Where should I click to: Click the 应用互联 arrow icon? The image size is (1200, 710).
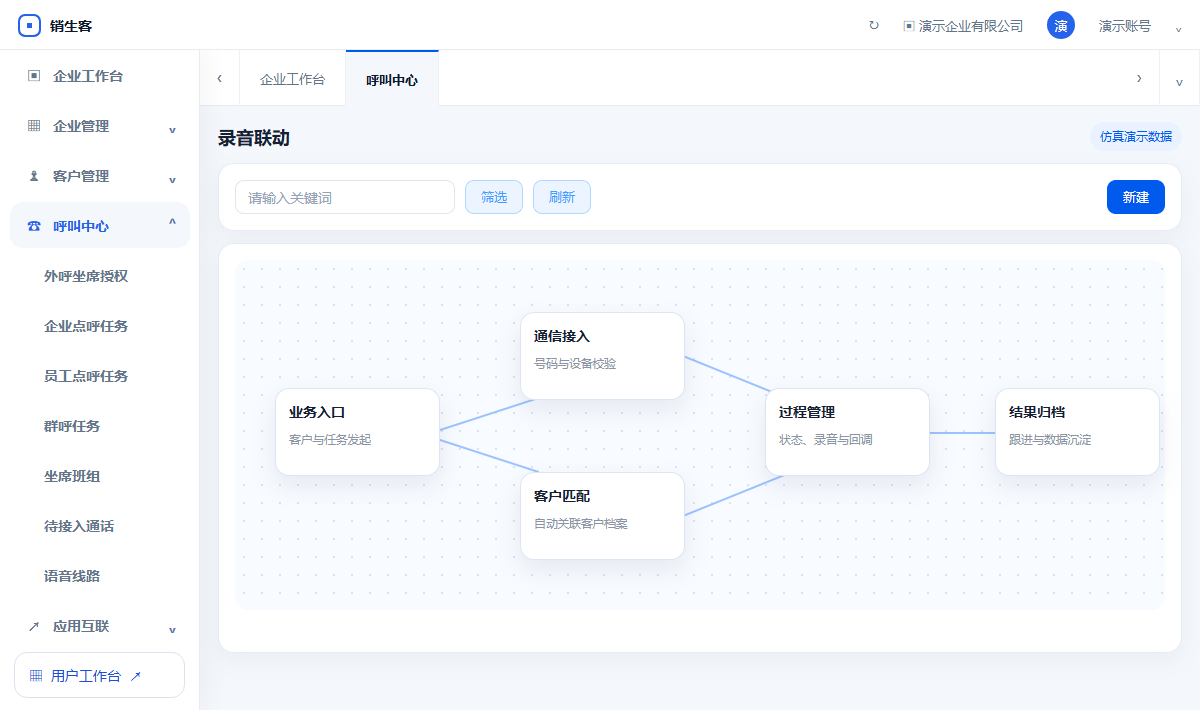tap(34, 626)
